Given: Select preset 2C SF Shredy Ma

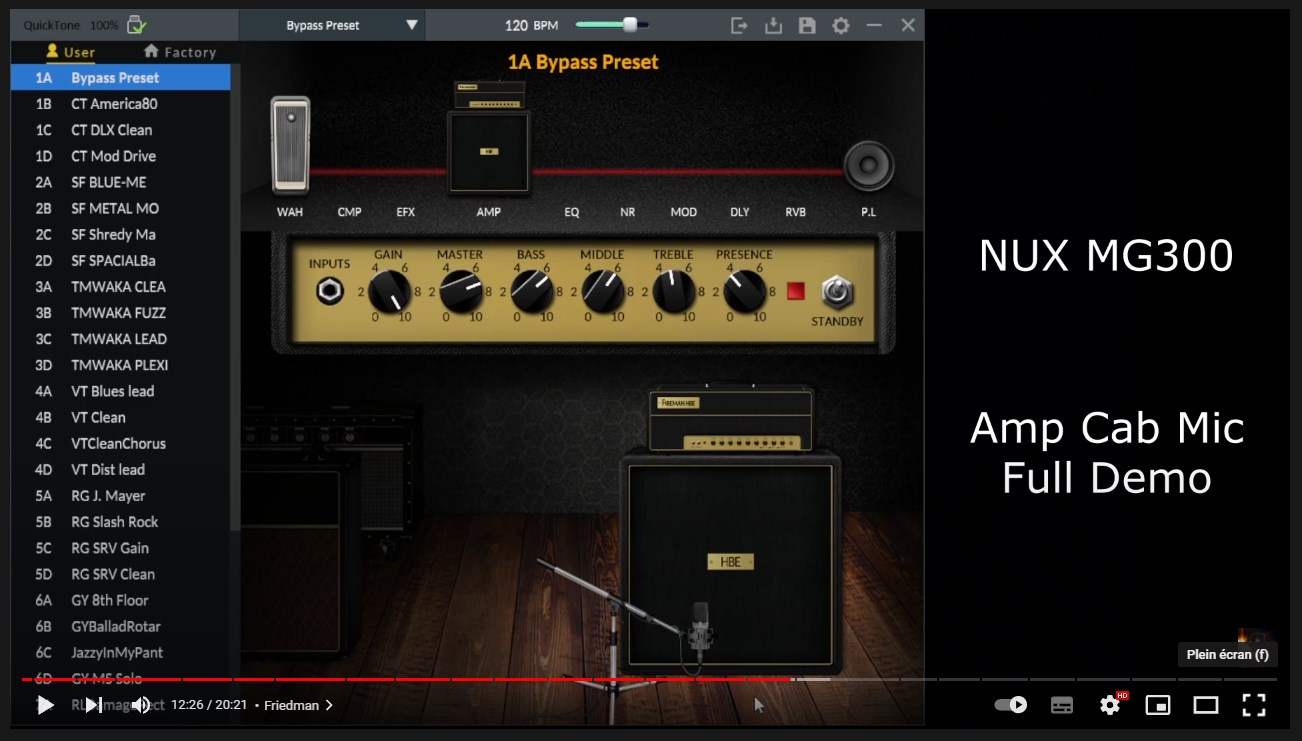Looking at the screenshot, I should pos(121,234).
